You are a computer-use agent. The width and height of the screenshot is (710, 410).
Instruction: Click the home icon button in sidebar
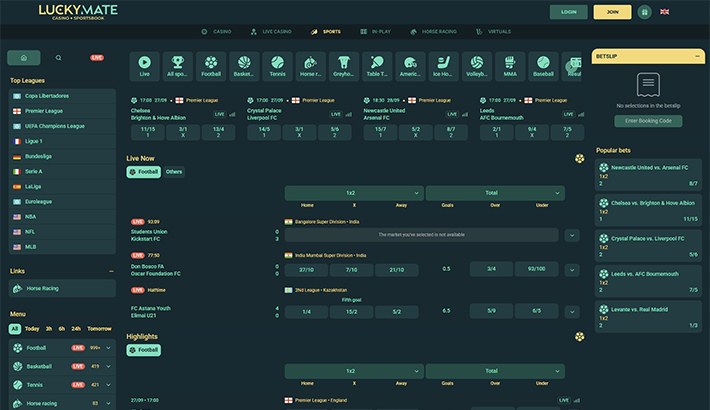click(x=24, y=58)
